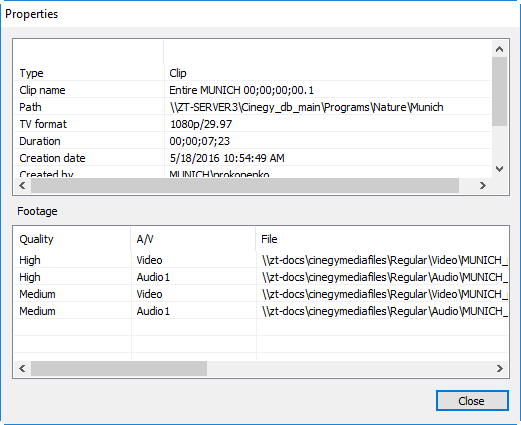Select the Medium quality Audio1 row

(261, 311)
